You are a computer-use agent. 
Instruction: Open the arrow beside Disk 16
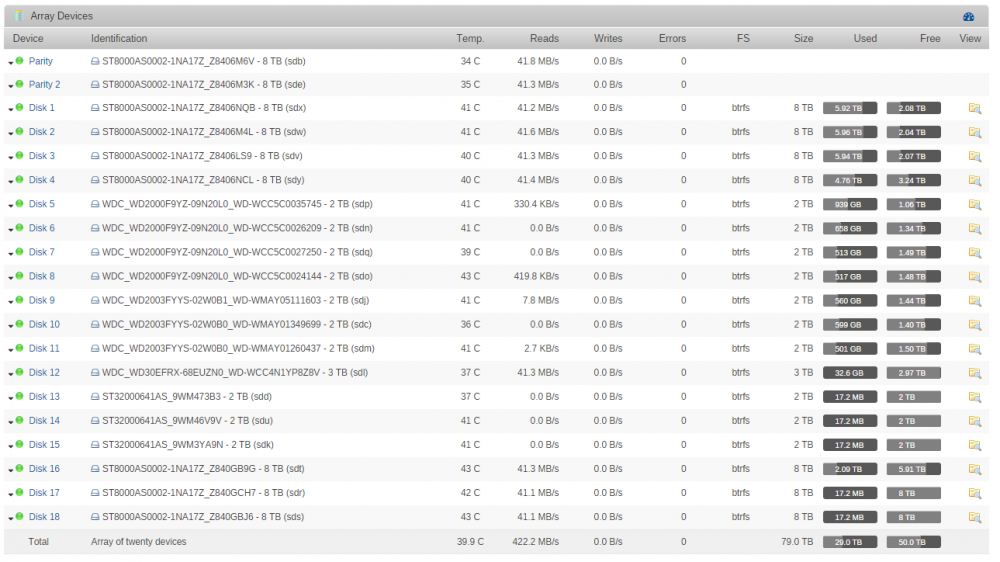[x=11, y=470]
